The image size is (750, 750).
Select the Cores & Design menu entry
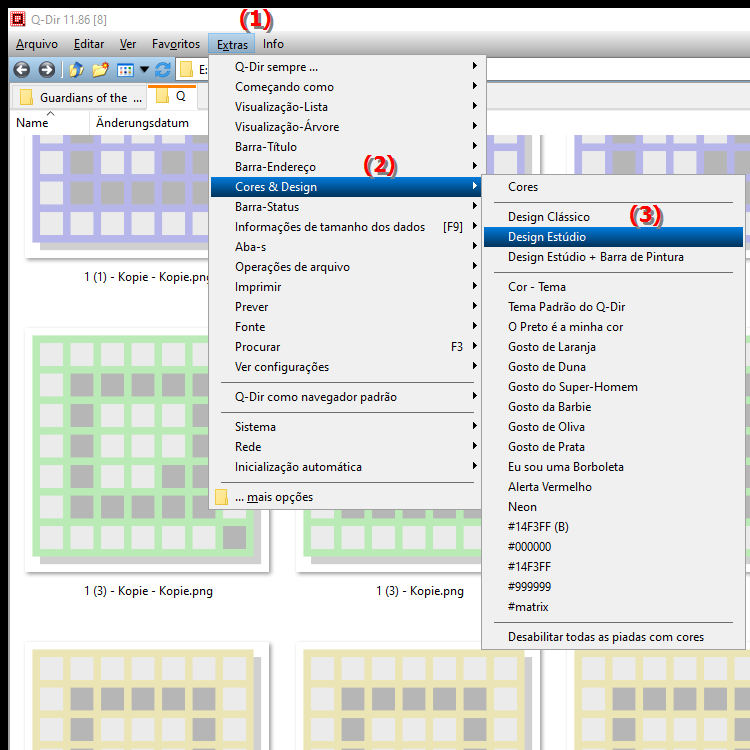click(x=345, y=187)
